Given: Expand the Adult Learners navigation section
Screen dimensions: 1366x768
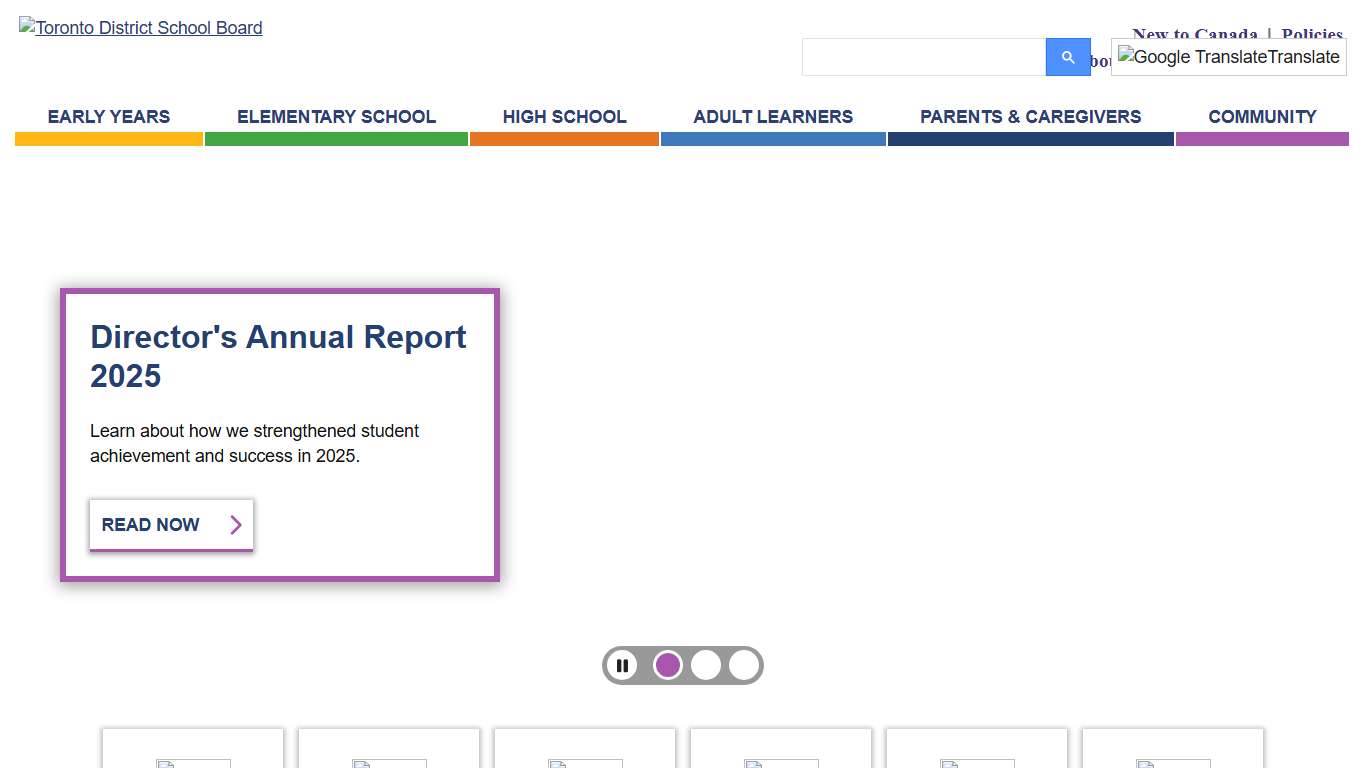Looking at the screenshot, I should [773, 117].
